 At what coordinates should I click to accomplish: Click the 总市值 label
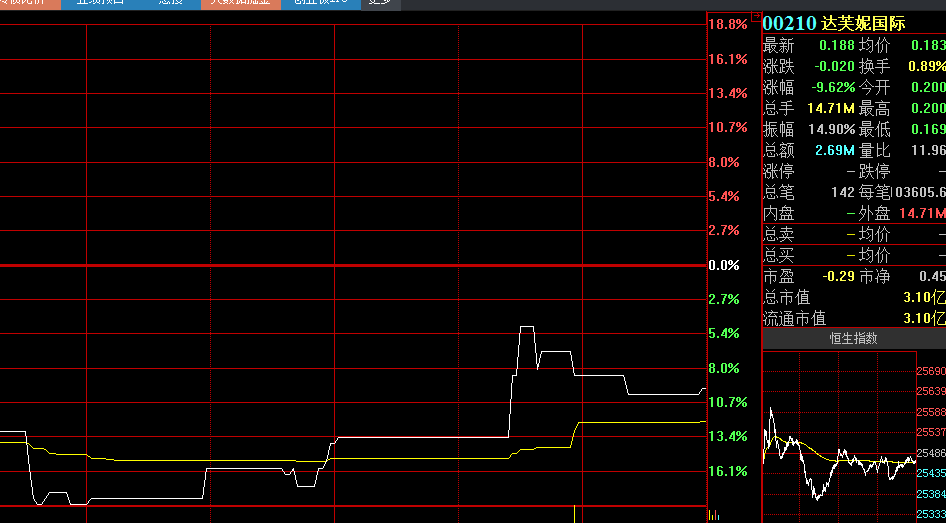(787, 297)
